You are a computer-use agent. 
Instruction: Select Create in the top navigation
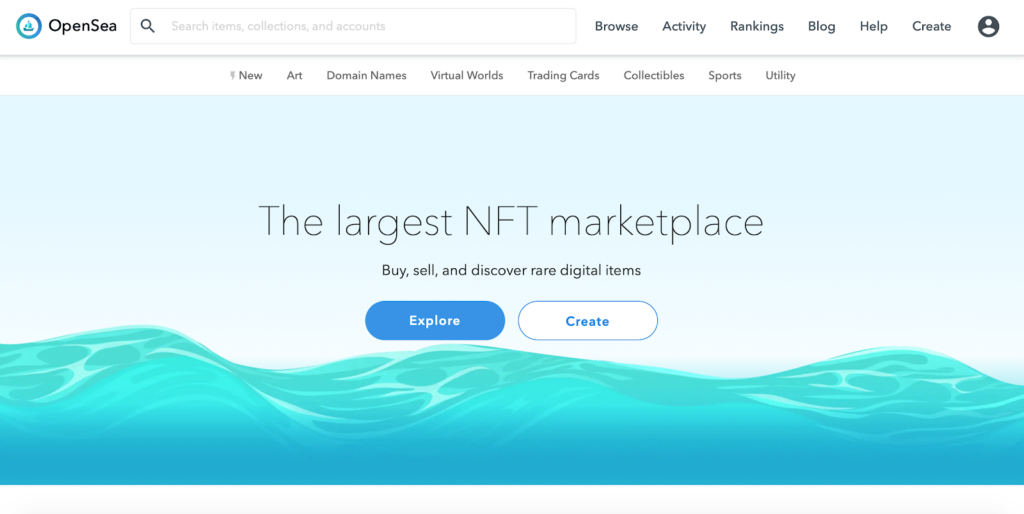(x=931, y=26)
